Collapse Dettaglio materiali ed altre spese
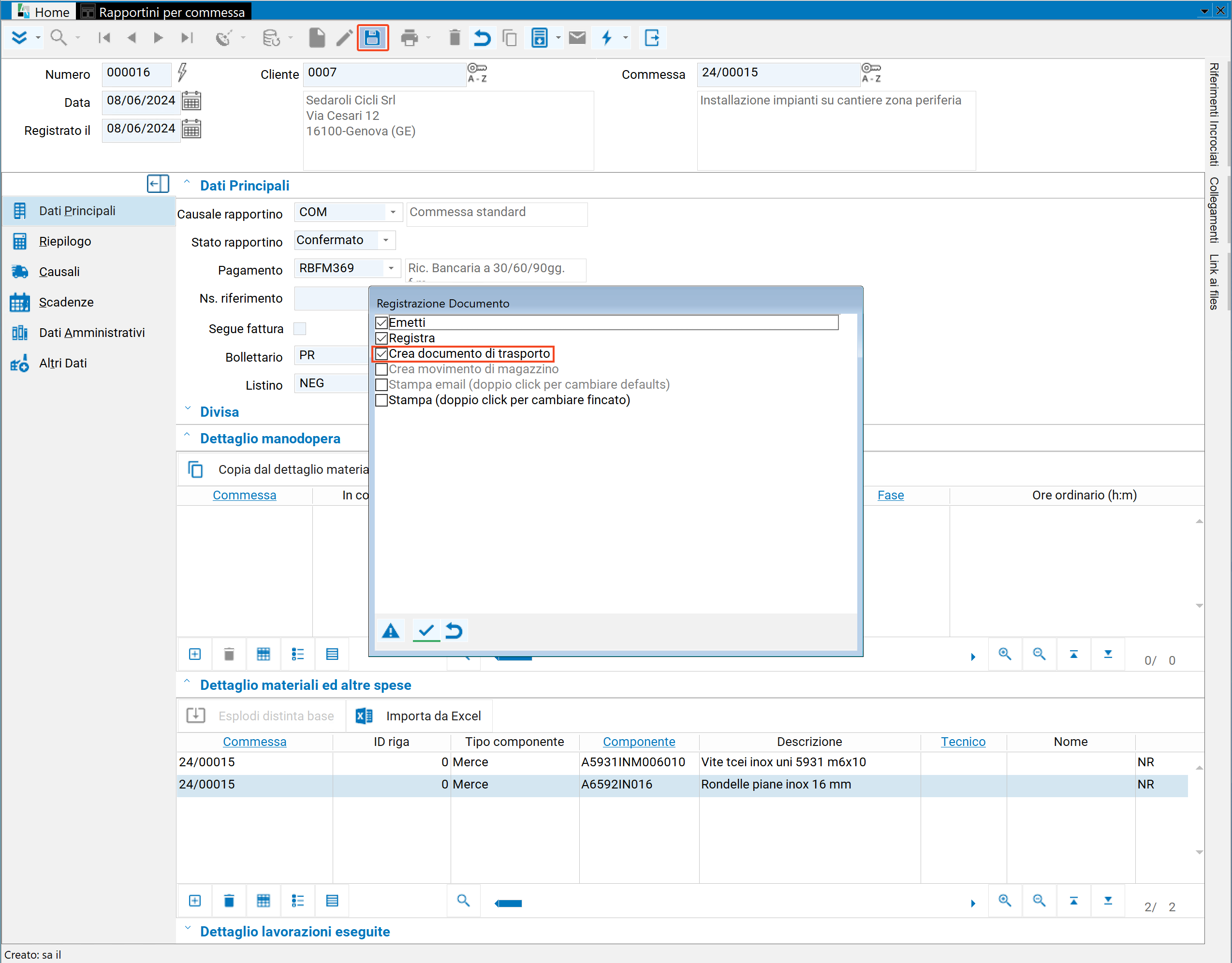The width and height of the screenshot is (1232, 963). [x=187, y=682]
